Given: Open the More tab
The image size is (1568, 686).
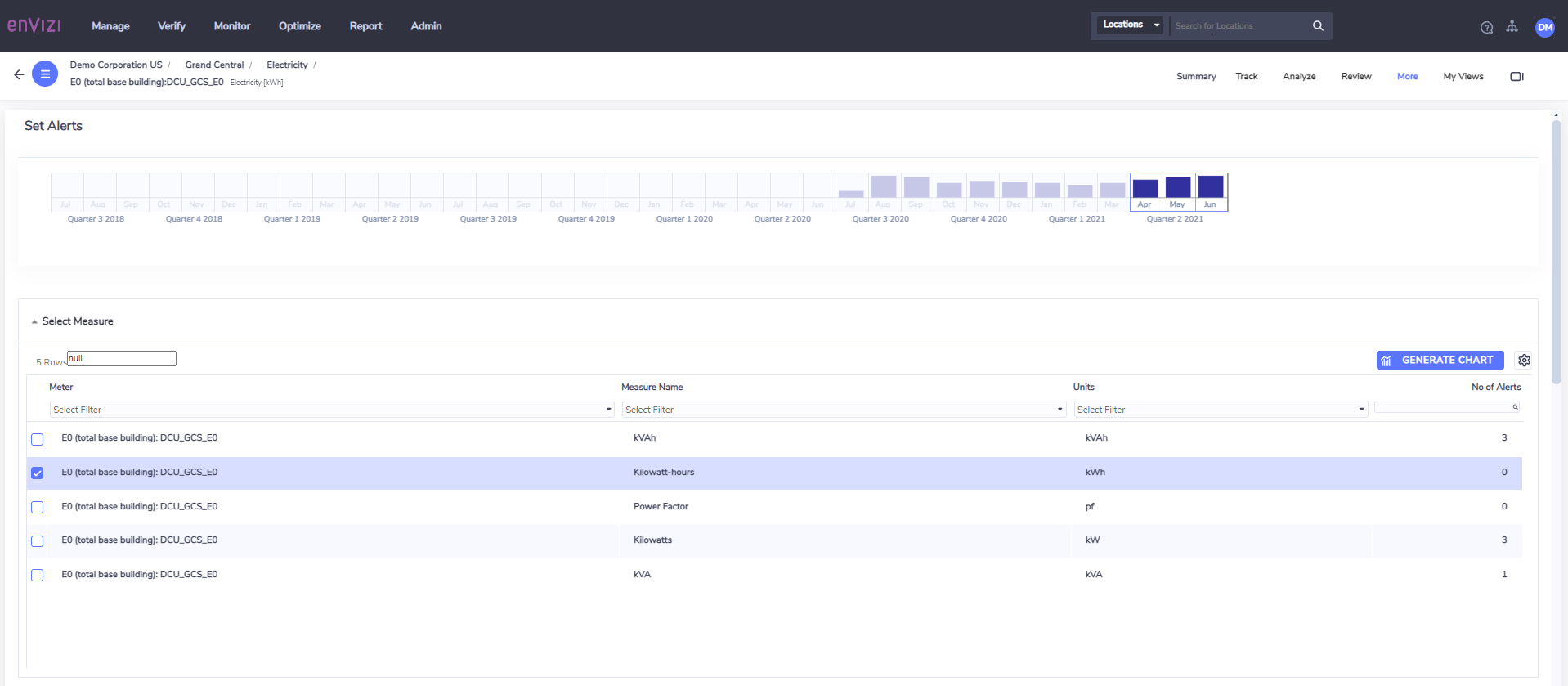Looking at the screenshot, I should 1407,76.
